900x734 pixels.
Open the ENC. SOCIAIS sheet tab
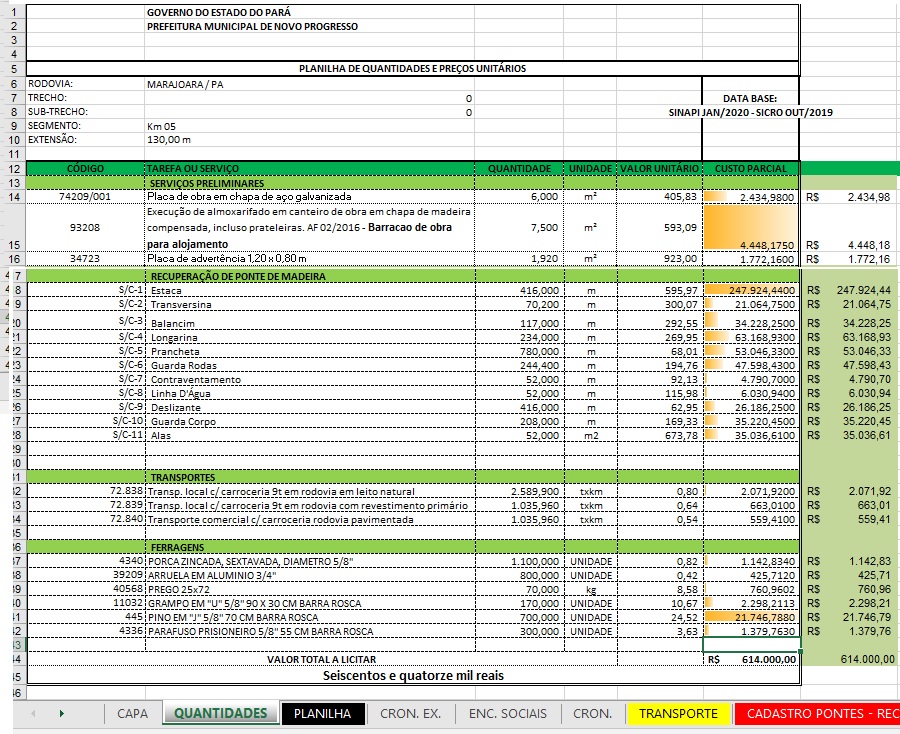click(507, 713)
